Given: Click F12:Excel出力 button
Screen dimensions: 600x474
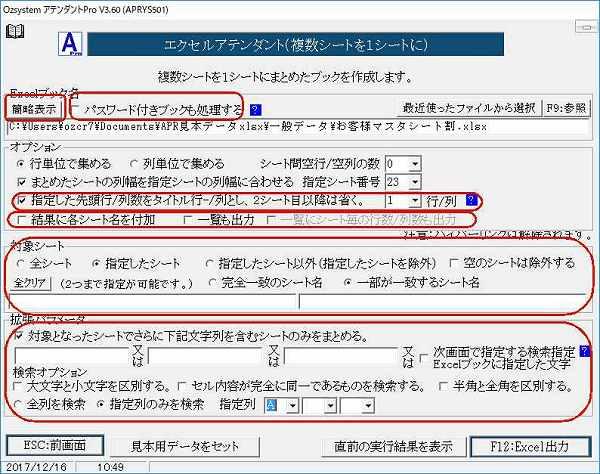Looking at the screenshot, I should [530, 446].
